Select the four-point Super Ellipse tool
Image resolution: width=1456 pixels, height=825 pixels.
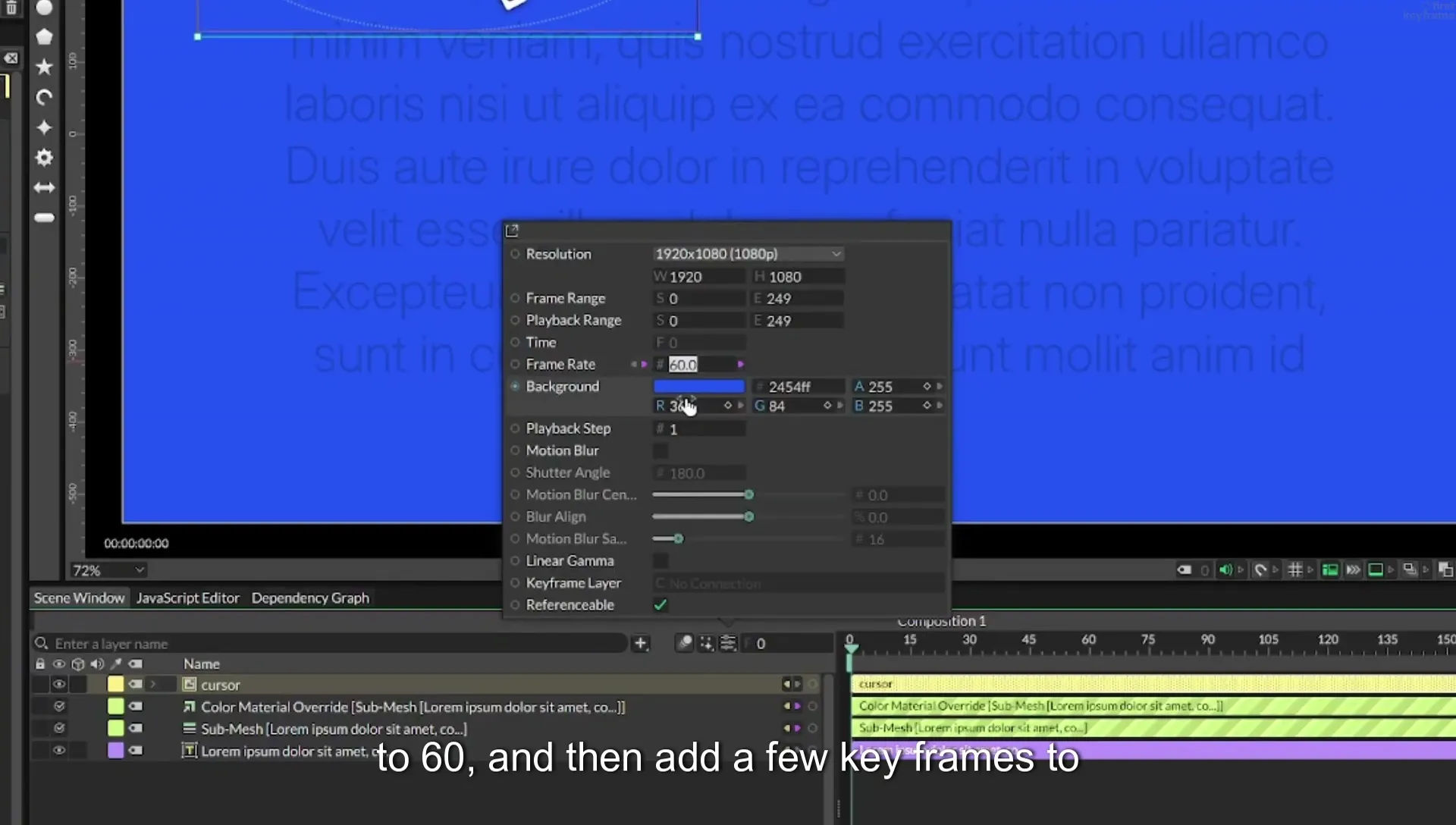[45, 127]
